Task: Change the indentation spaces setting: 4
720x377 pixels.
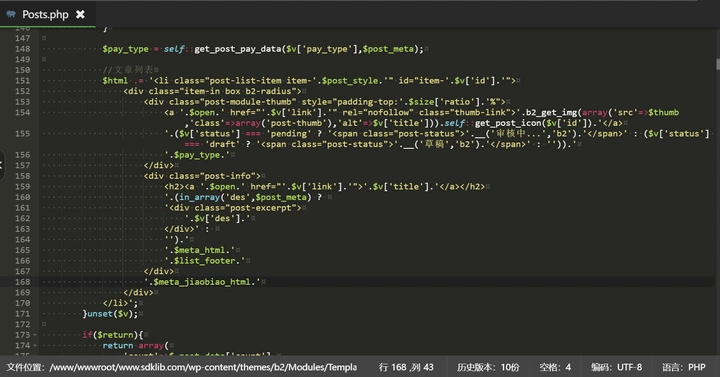Action: [555, 367]
